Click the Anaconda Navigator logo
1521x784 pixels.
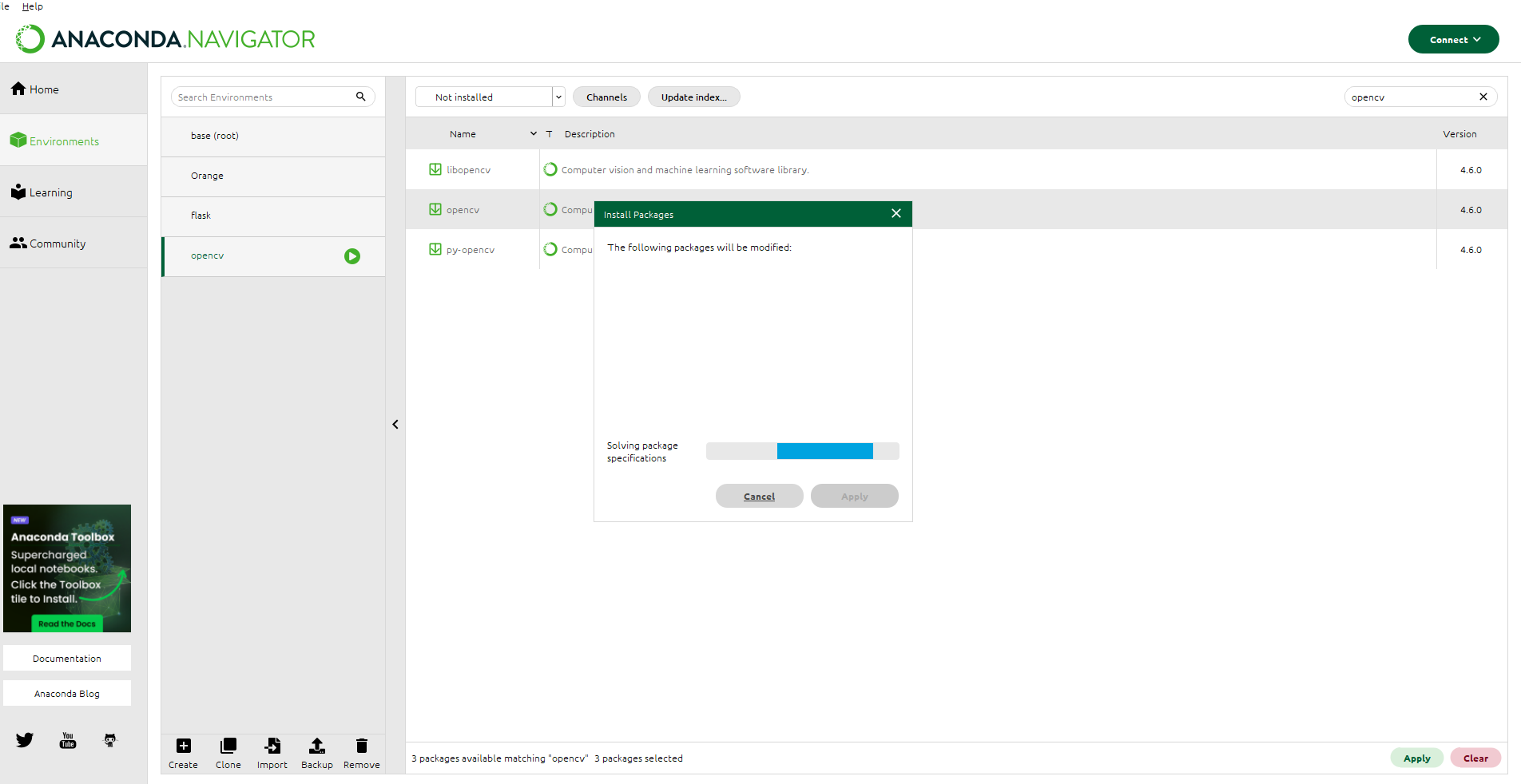coord(165,38)
